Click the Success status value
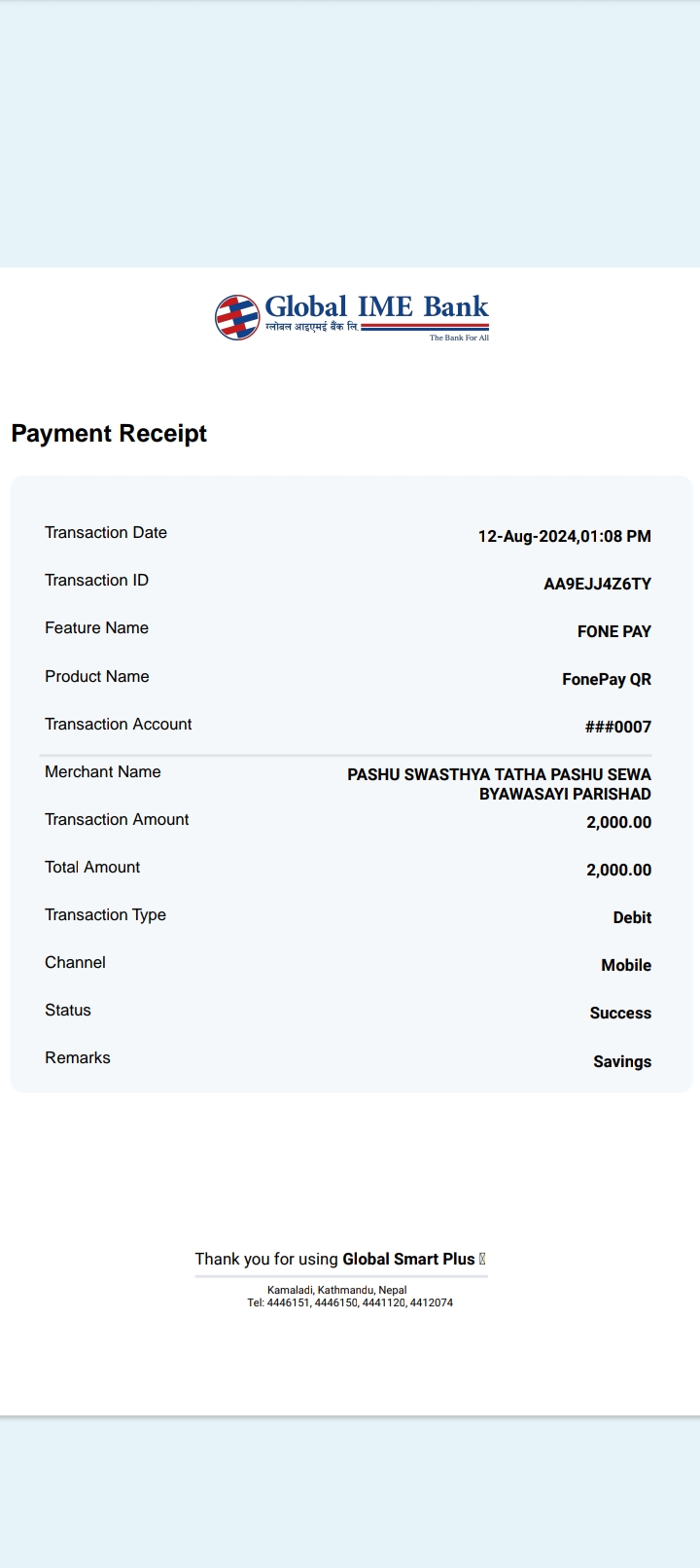The image size is (700, 1568). click(620, 1013)
